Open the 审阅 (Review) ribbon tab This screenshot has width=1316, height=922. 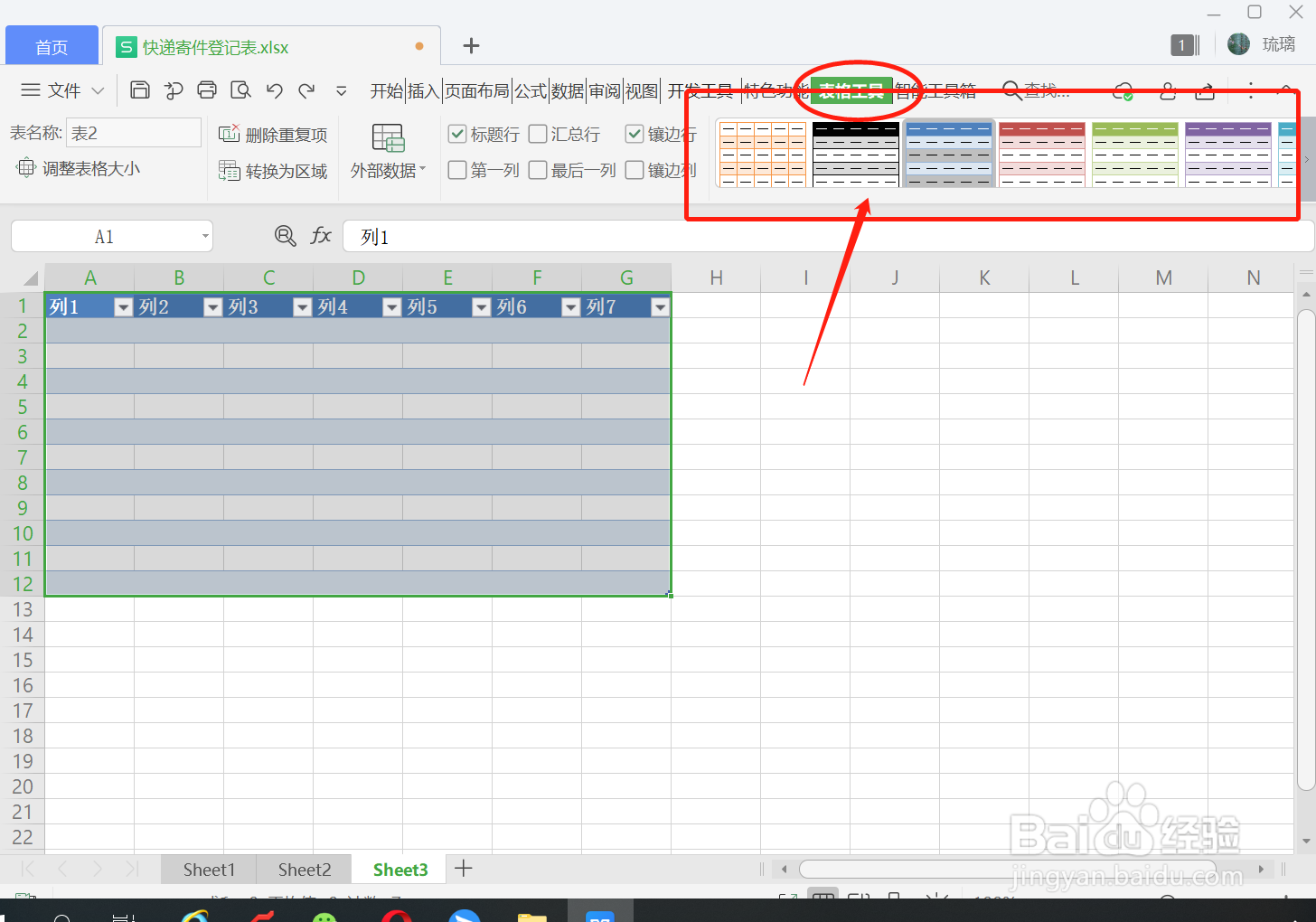605,90
